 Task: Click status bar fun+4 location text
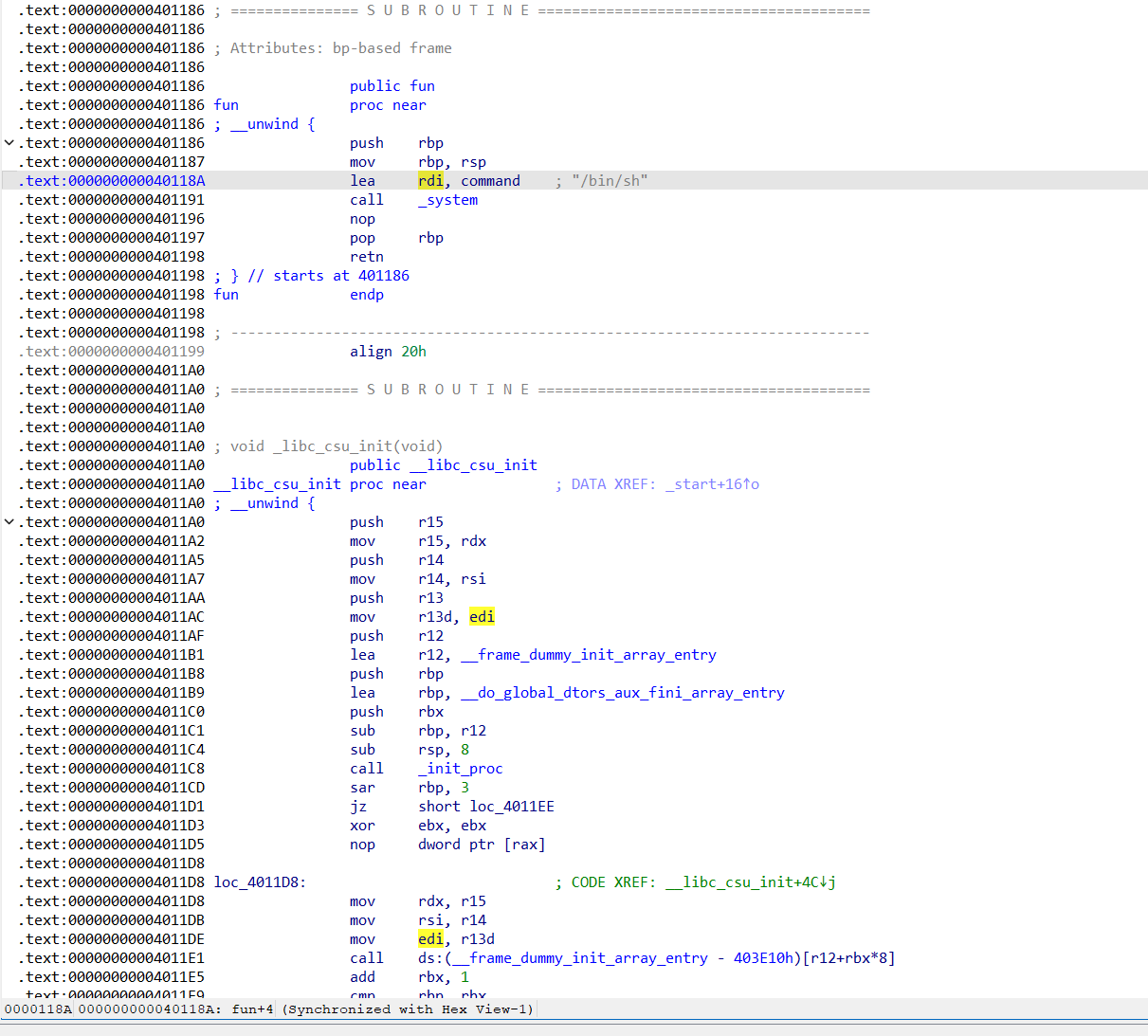(x=252, y=1009)
